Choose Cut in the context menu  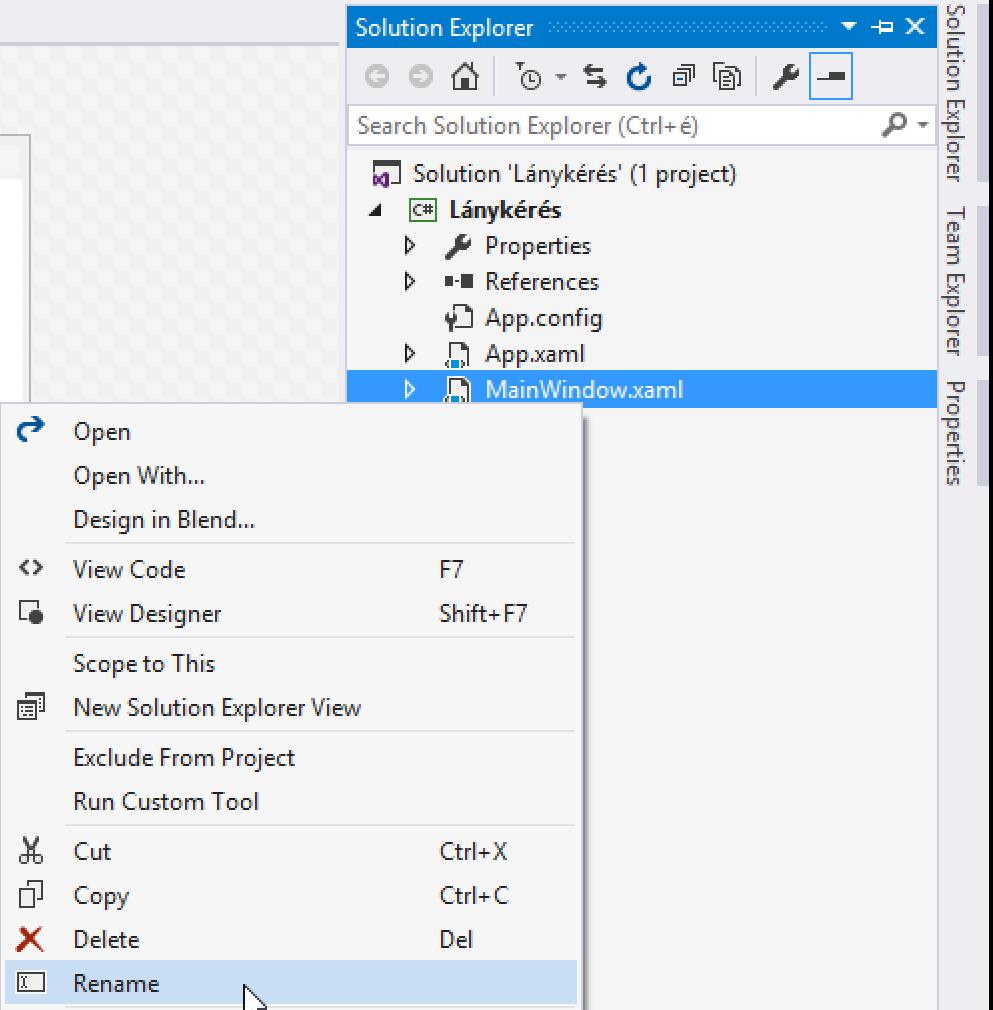click(290, 852)
